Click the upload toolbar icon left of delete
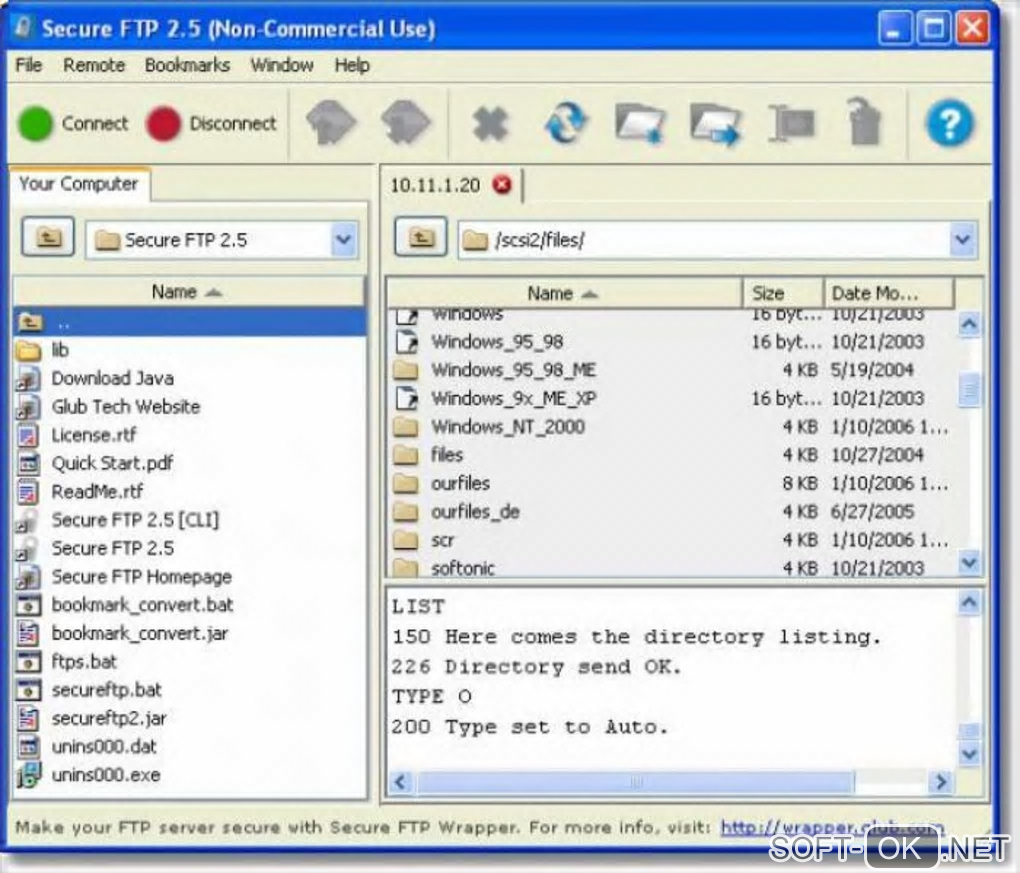 pos(331,122)
